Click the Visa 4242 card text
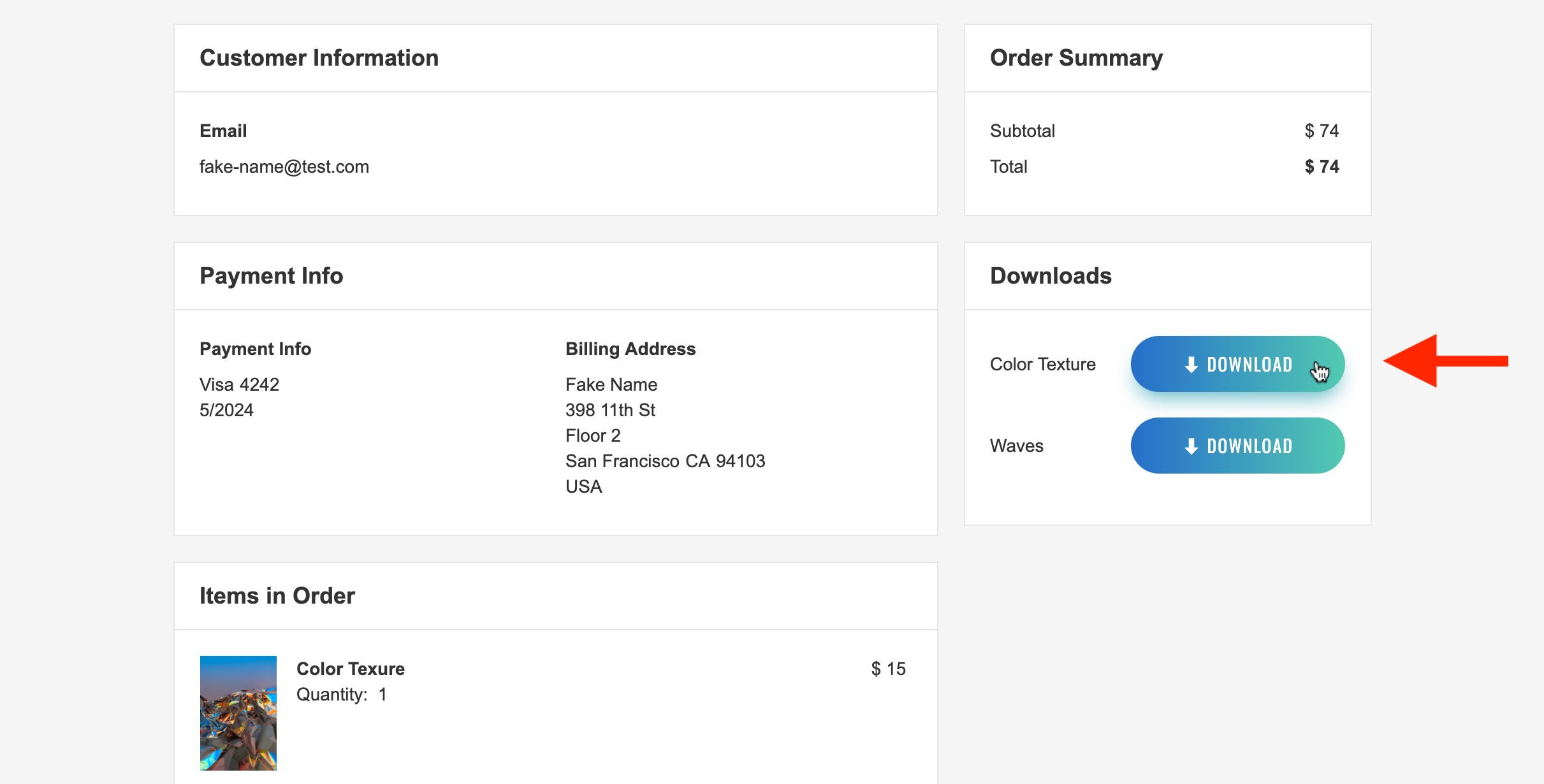The height and width of the screenshot is (784, 1544). tap(239, 384)
